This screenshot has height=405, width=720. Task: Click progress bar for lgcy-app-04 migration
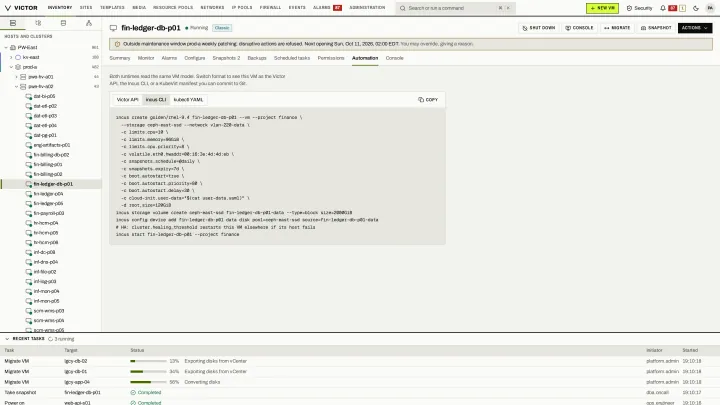(x=148, y=382)
